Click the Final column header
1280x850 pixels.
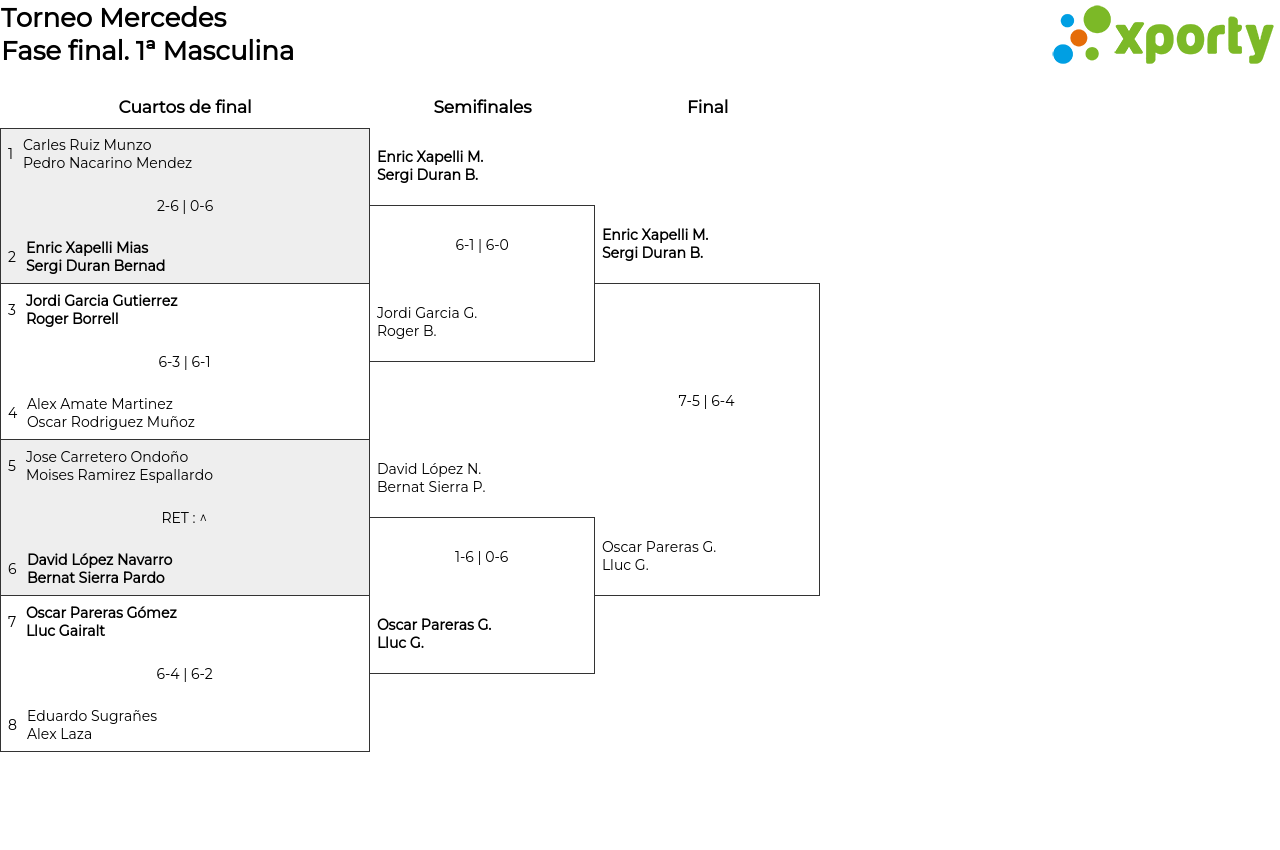click(707, 107)
